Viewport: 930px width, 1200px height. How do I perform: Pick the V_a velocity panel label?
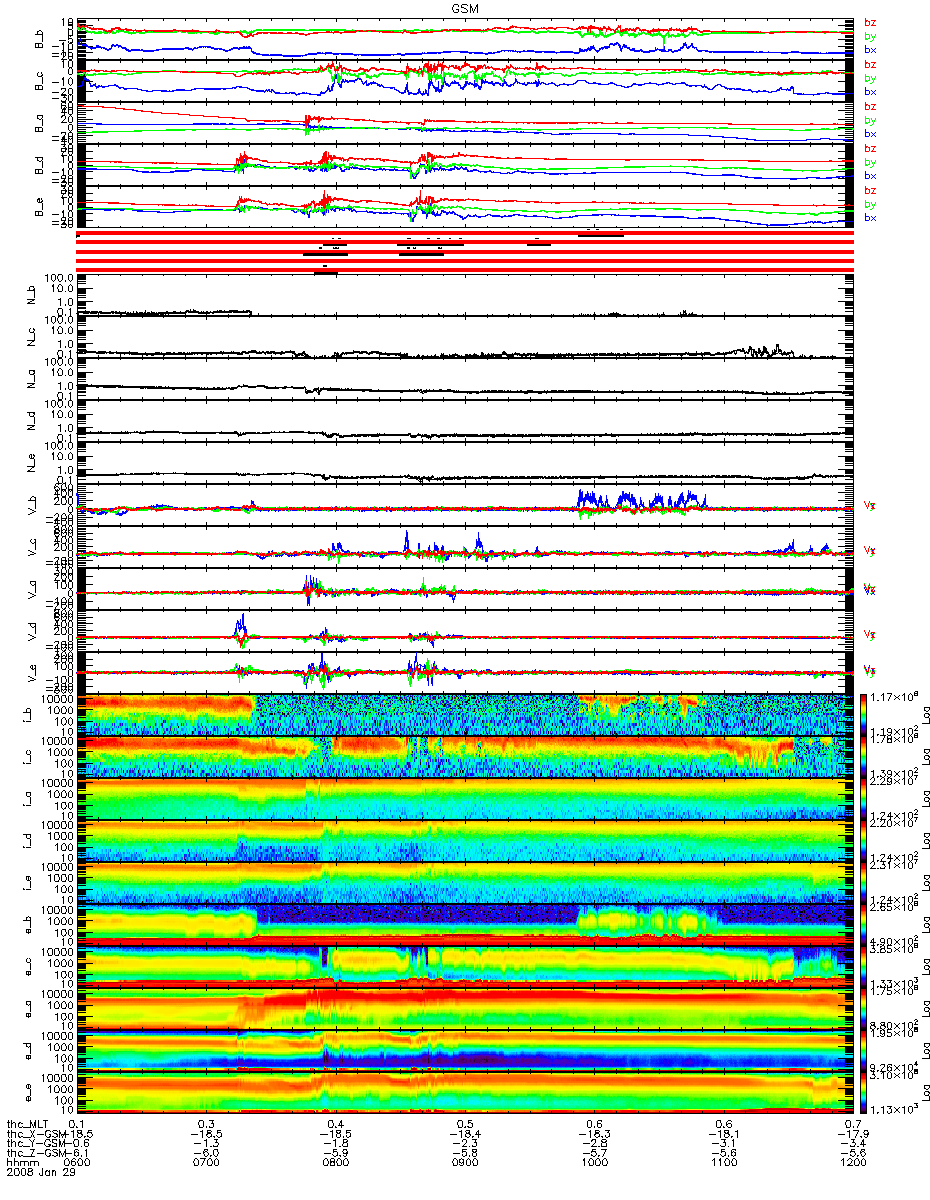point(30,589)
